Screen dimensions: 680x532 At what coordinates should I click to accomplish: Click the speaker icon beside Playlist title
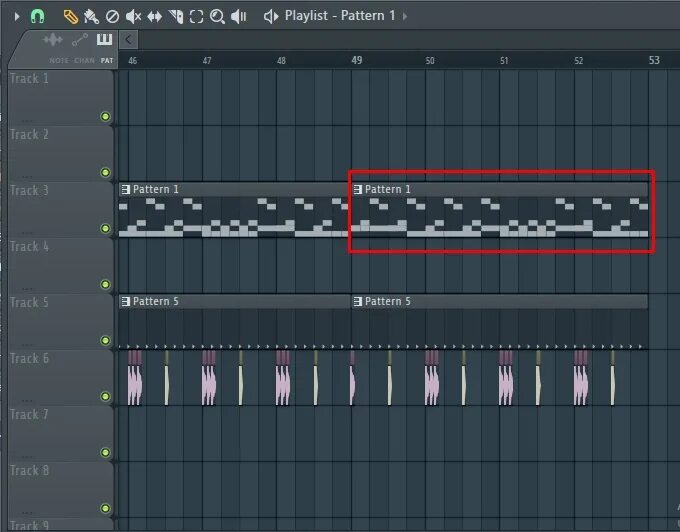tap(271, 16)
